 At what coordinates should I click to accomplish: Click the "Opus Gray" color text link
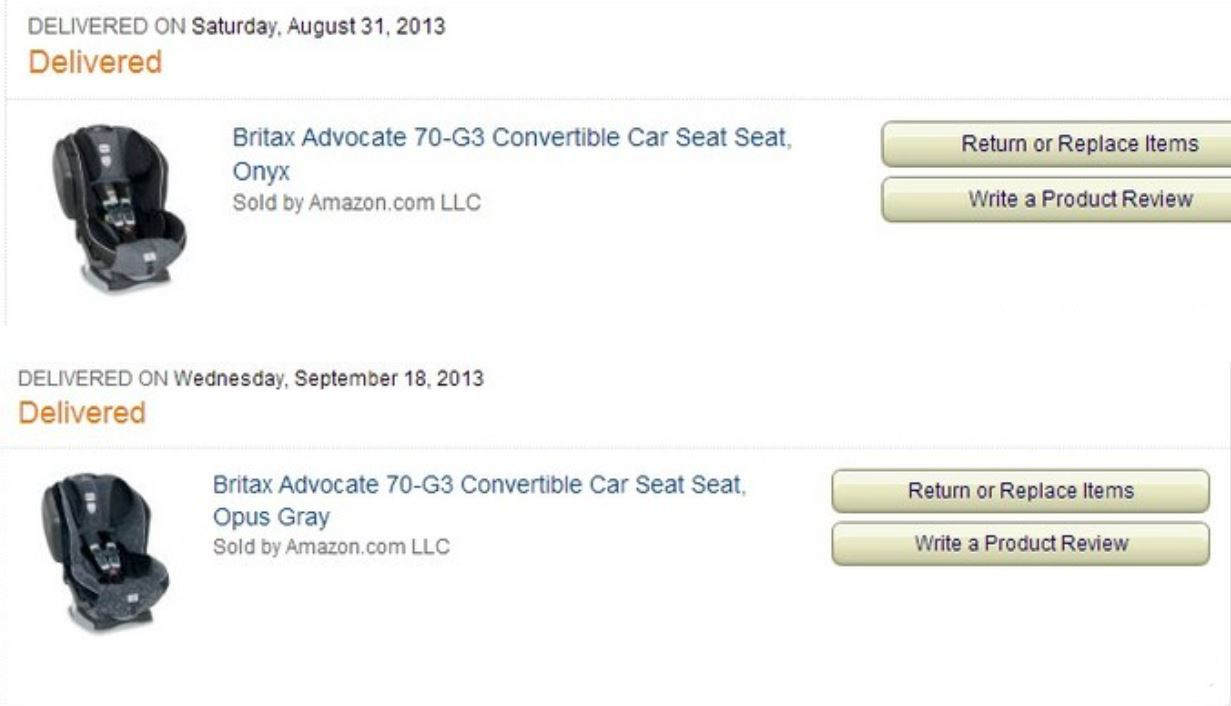[271, 518]
